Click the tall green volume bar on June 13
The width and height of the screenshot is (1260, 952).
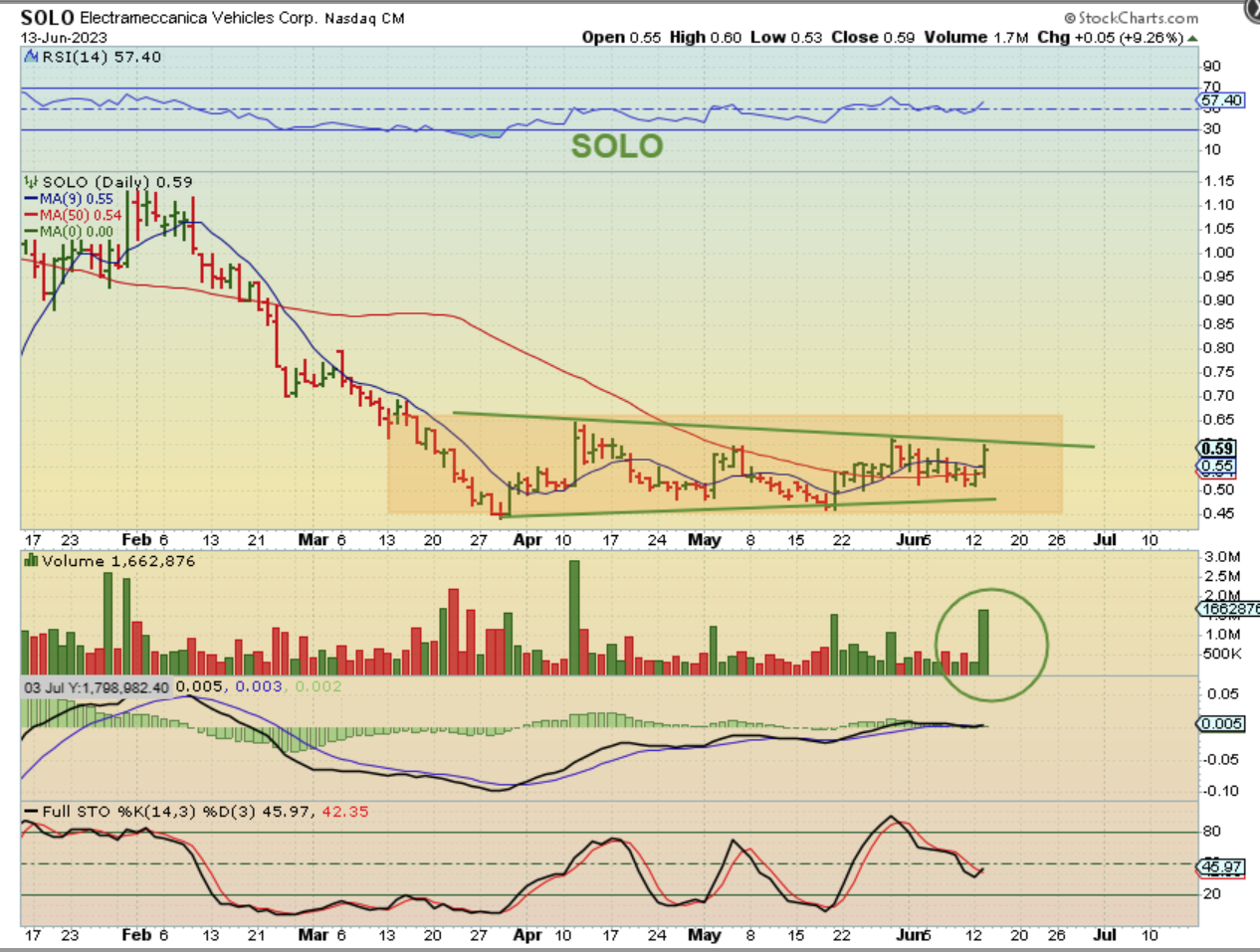983,643
